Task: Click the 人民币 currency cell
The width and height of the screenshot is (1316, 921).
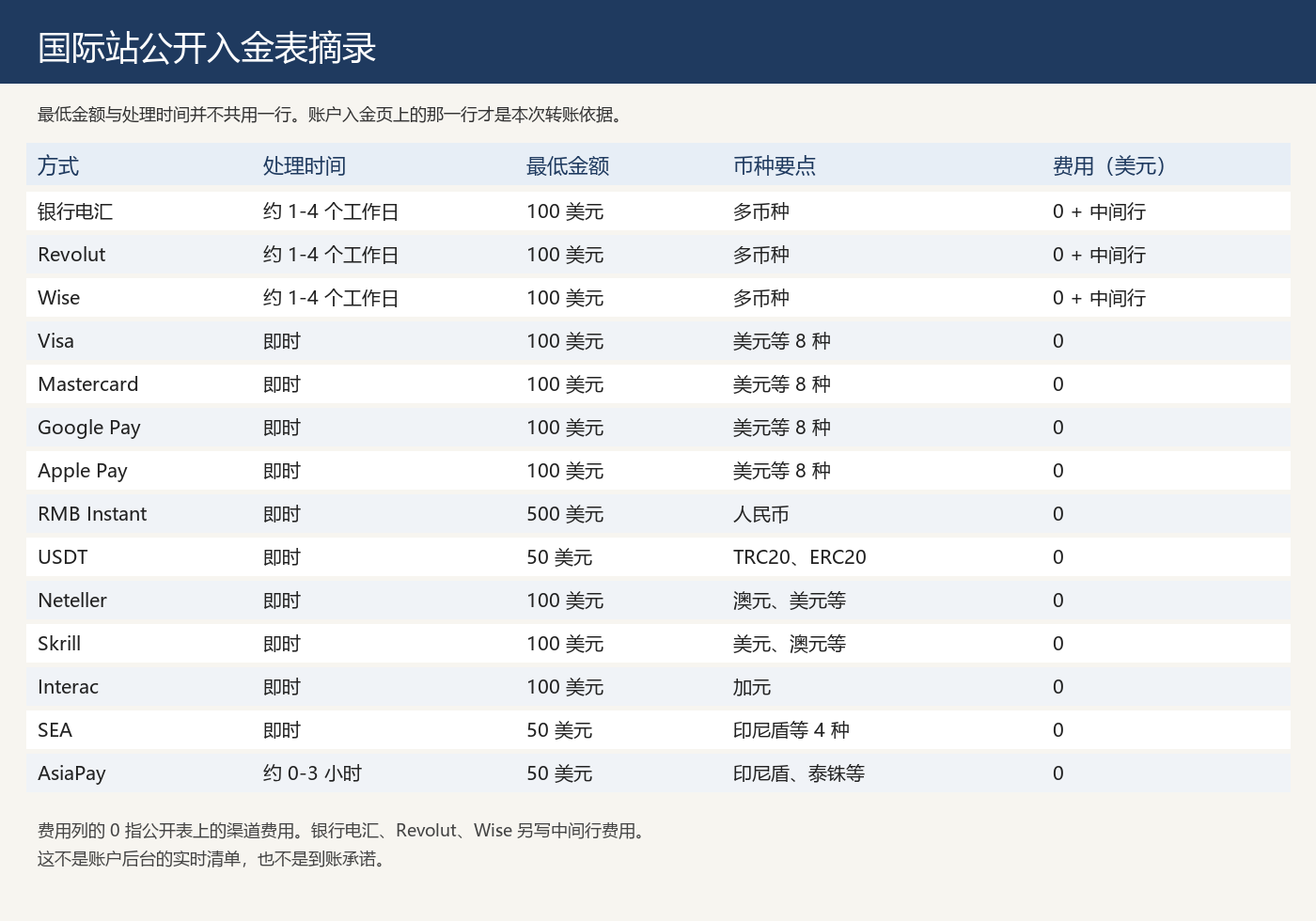Action: [x=761, y=514]
